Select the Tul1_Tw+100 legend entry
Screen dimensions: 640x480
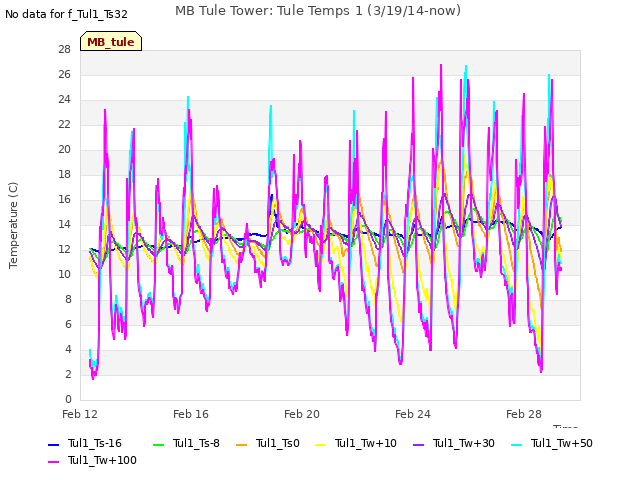(92, 460)
